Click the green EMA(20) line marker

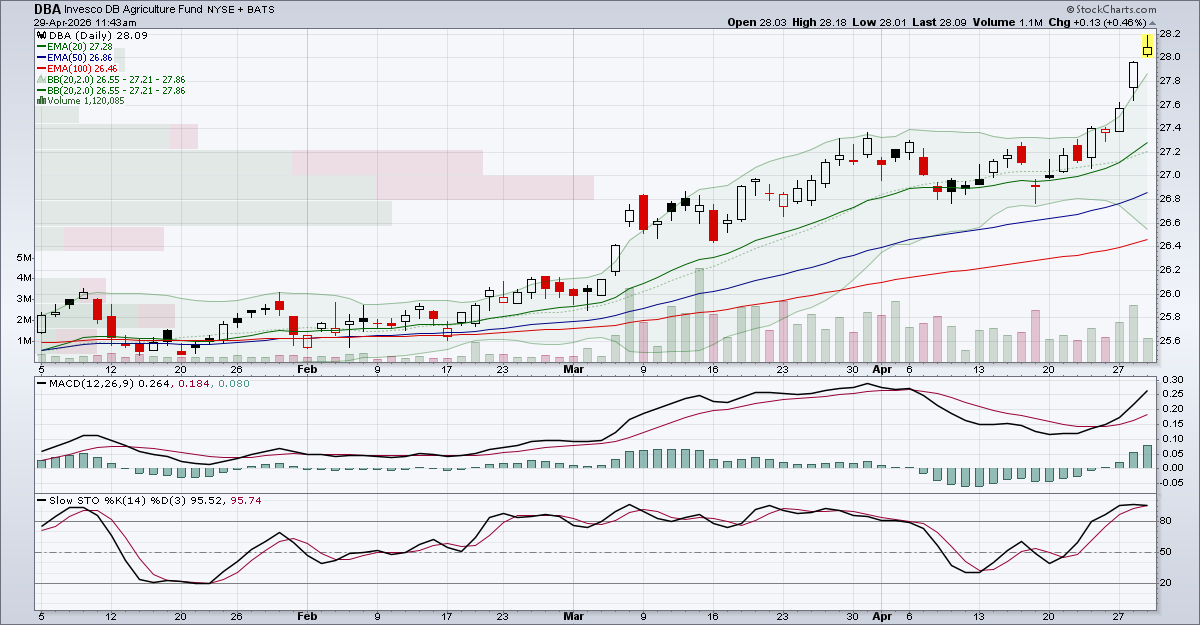click(x=40, y=46)
